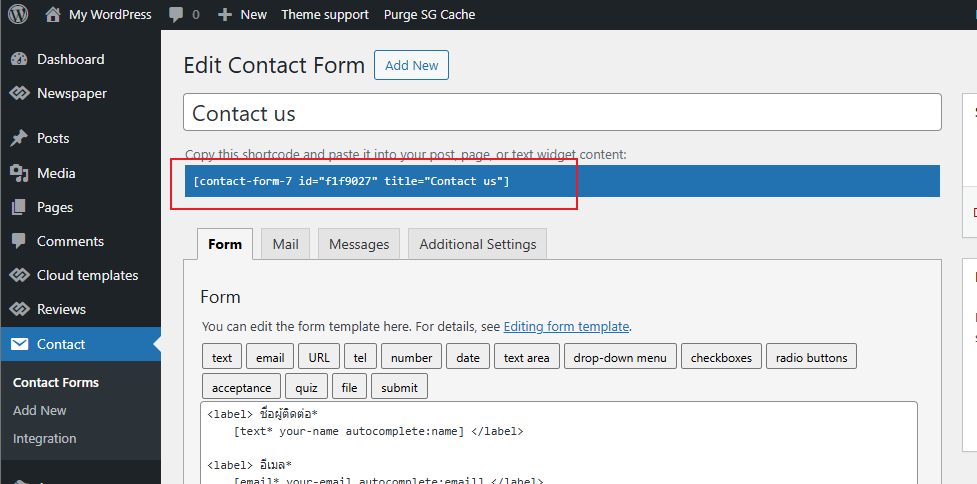Screen dimensions: 977x484
Task: Insert a checkboxes tag
Action: (722, 358)
